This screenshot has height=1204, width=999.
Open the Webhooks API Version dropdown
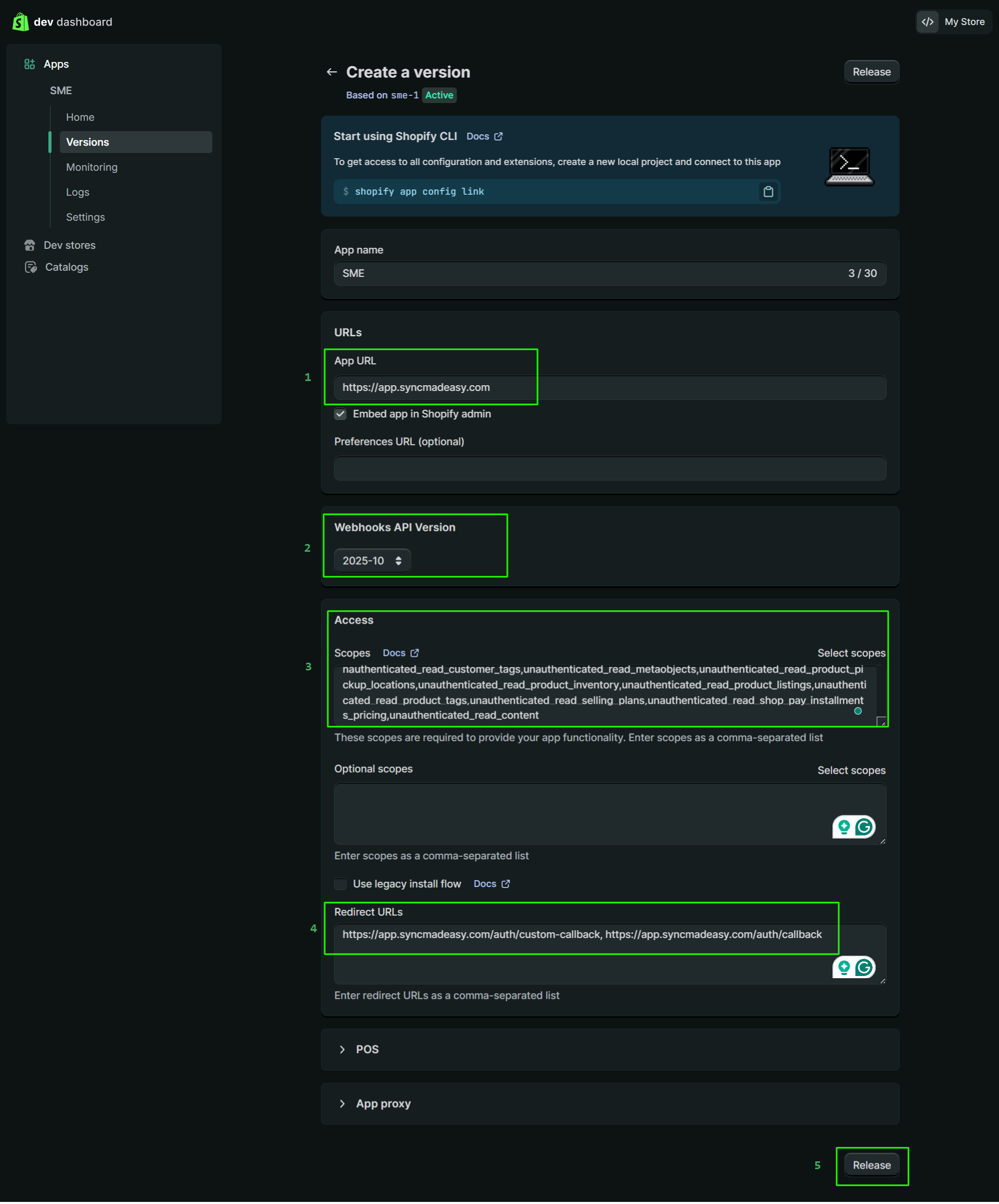pos(372,561)
